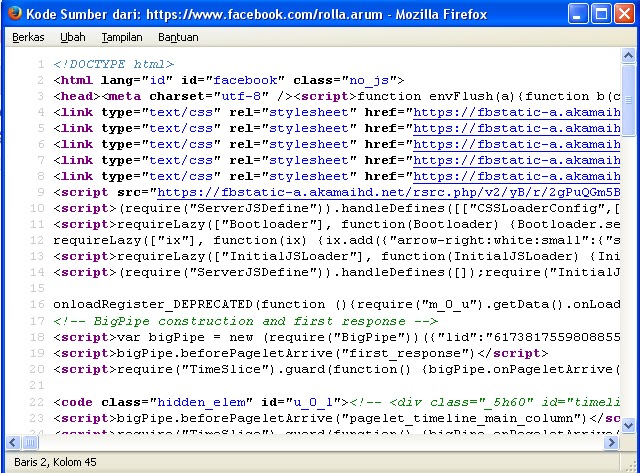This screenshot has width=640, height=473.
Task: Click the vertical scrollbar thumb
Action: pos(628,100)
